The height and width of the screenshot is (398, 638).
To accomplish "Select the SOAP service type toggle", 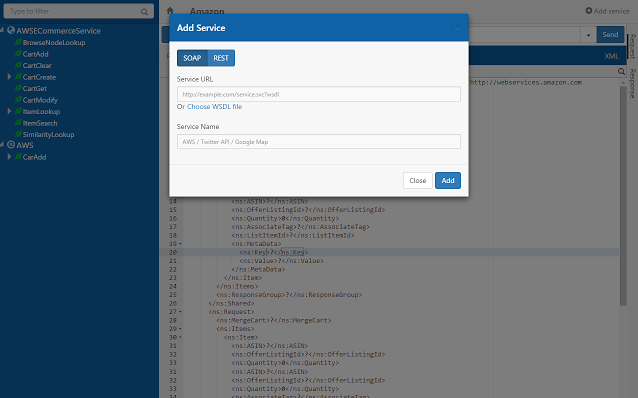I will tap(192, 58).
